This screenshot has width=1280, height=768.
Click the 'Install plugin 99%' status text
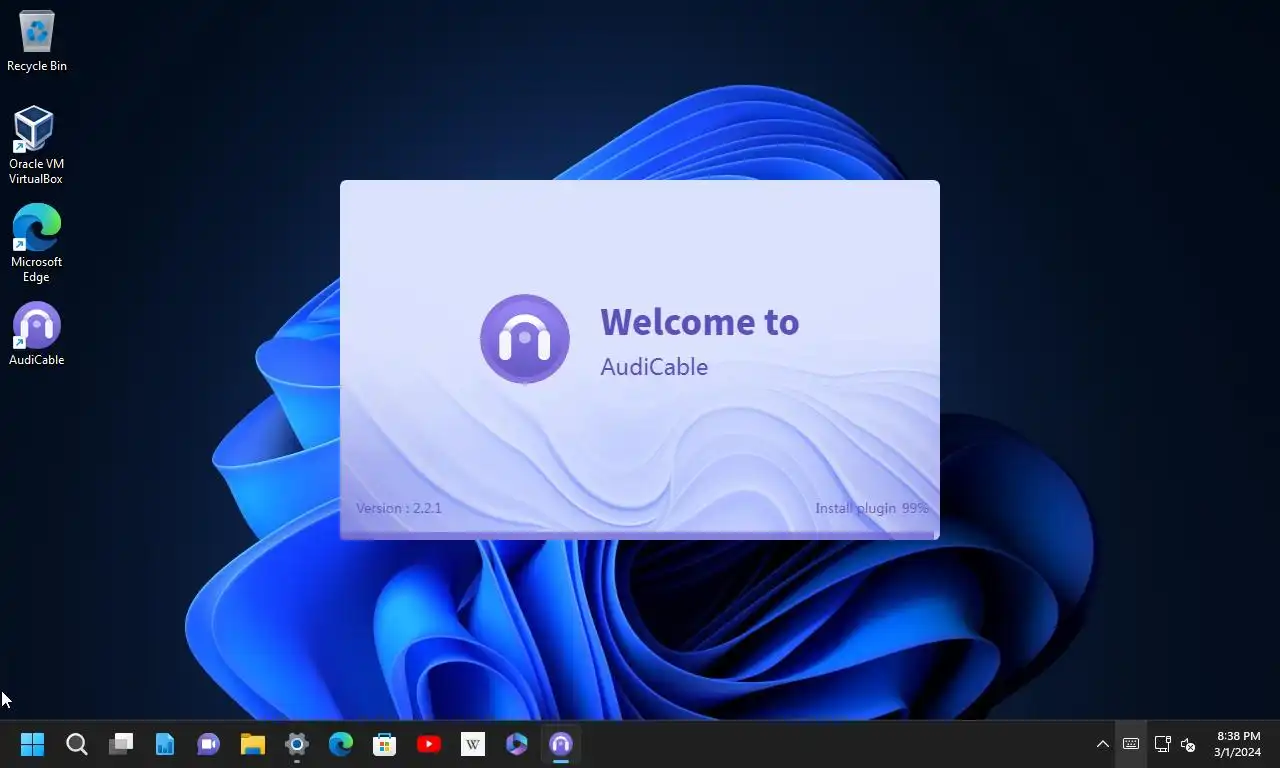[x=872, y=508]
